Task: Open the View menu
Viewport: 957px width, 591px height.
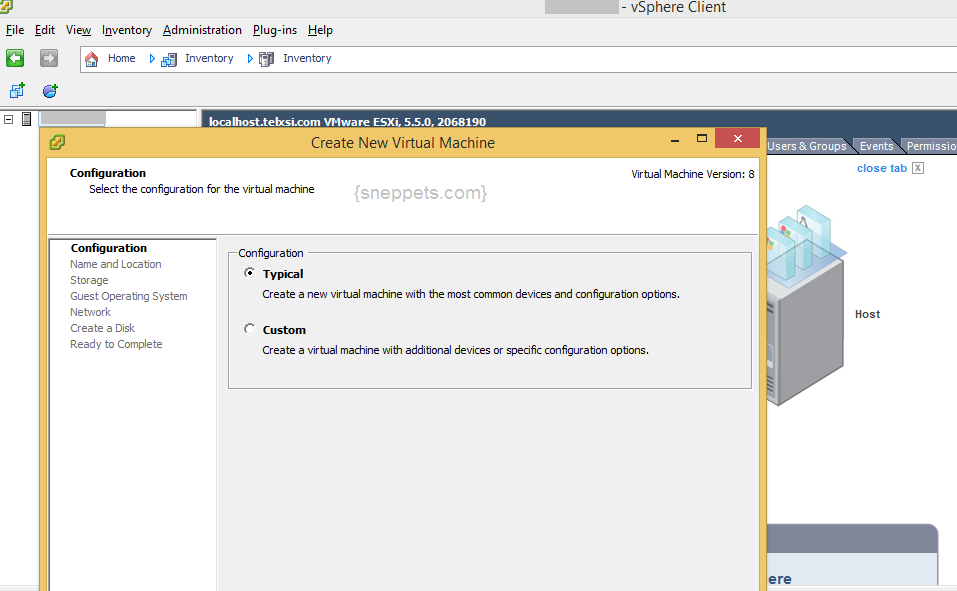Action: [x=78, y=30]
